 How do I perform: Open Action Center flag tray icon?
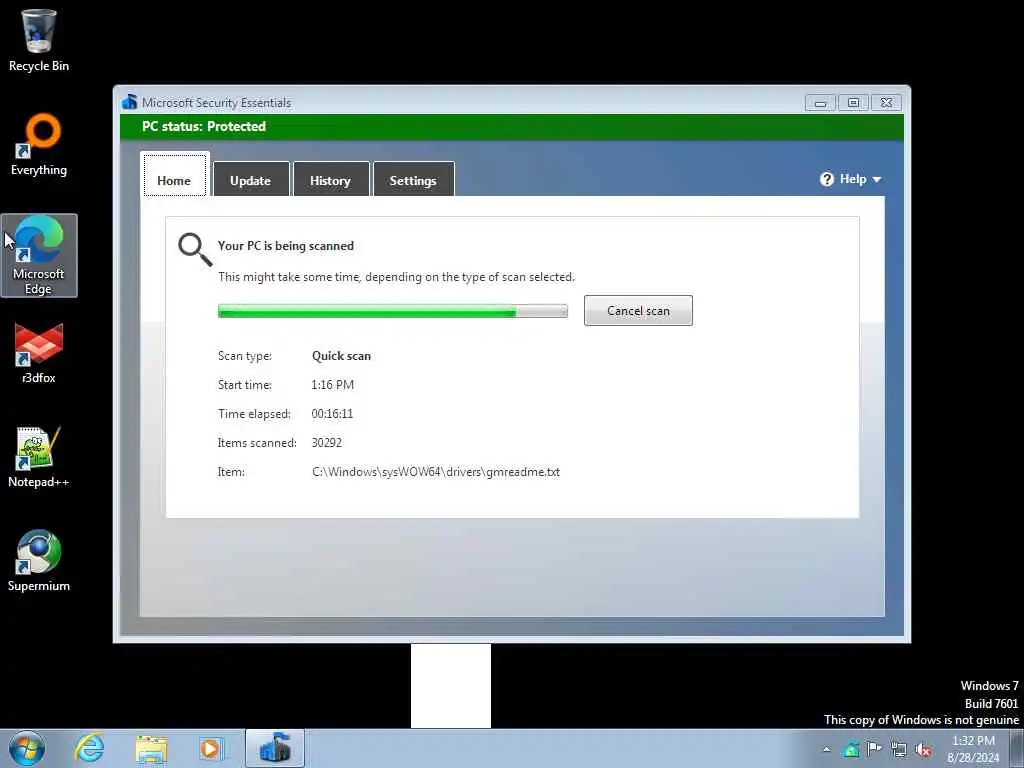point(874,748)
